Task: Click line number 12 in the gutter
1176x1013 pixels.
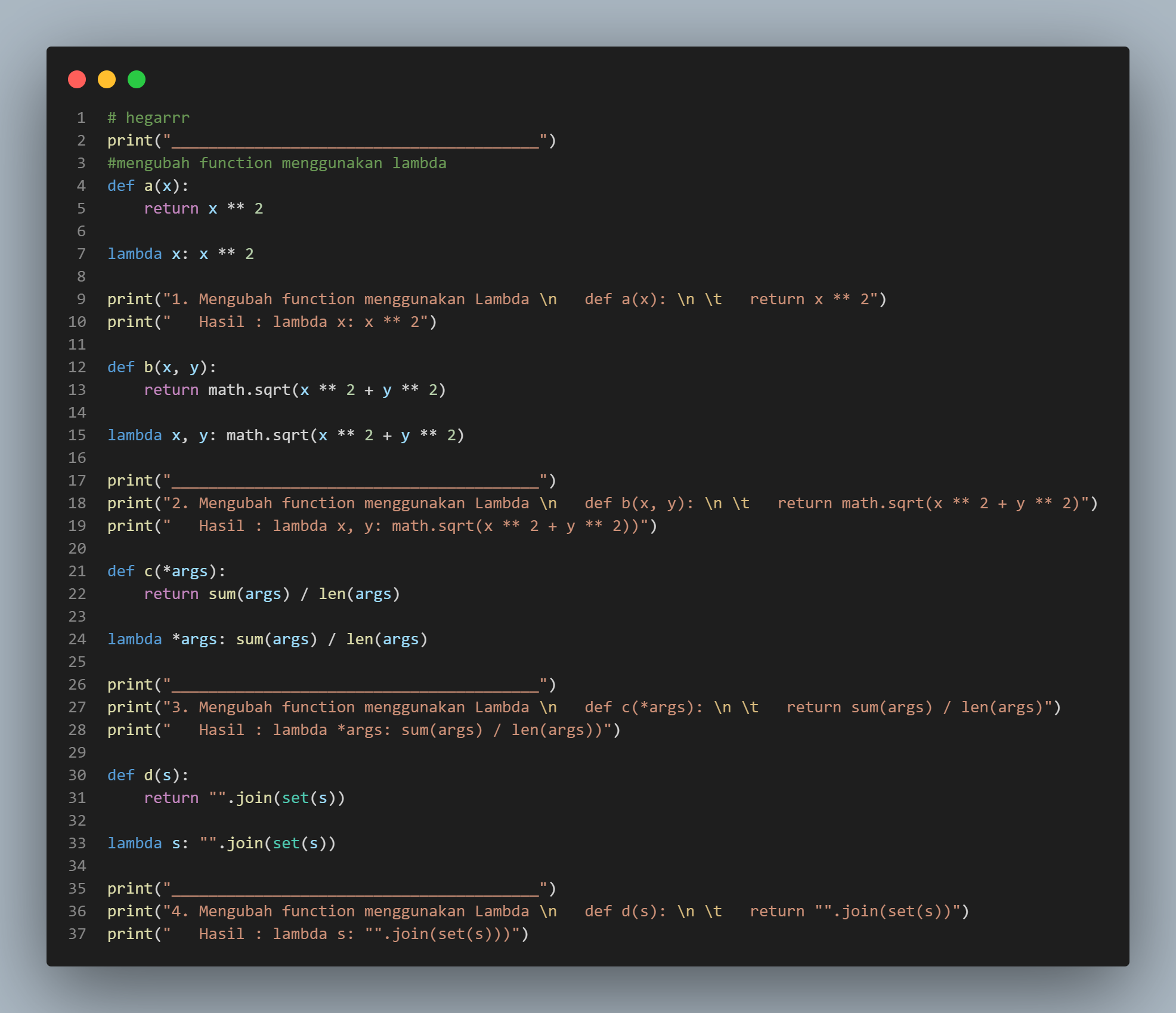Action: (77, 367)
